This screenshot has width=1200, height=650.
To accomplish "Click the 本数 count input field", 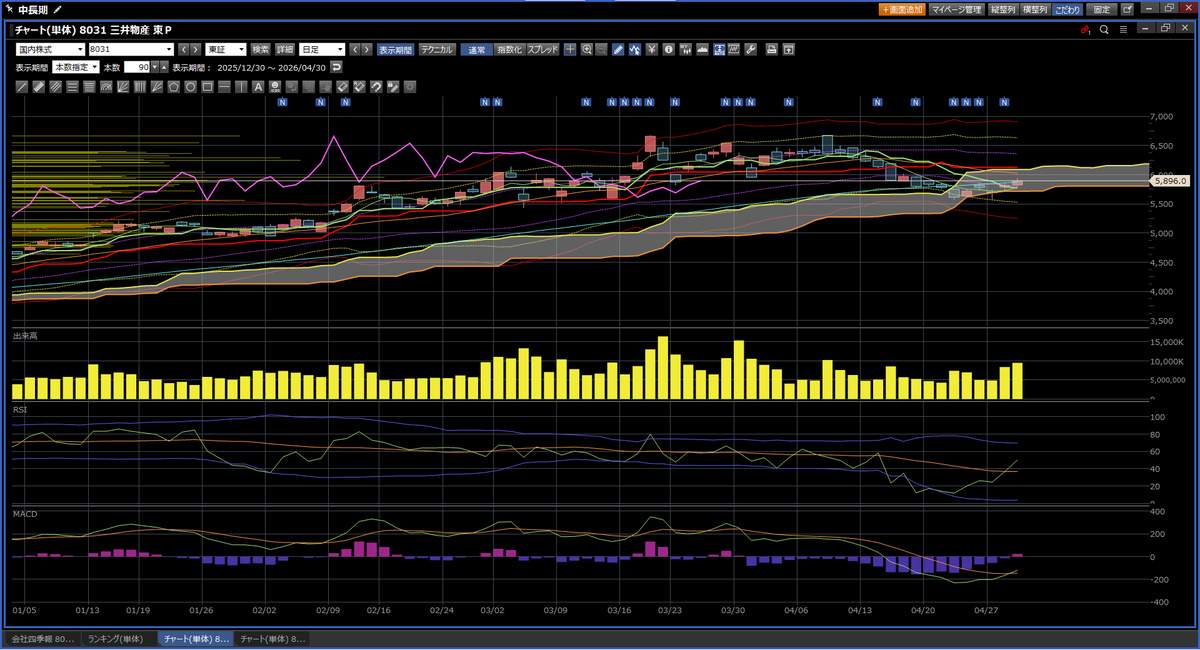I will (x=136, y=67).
